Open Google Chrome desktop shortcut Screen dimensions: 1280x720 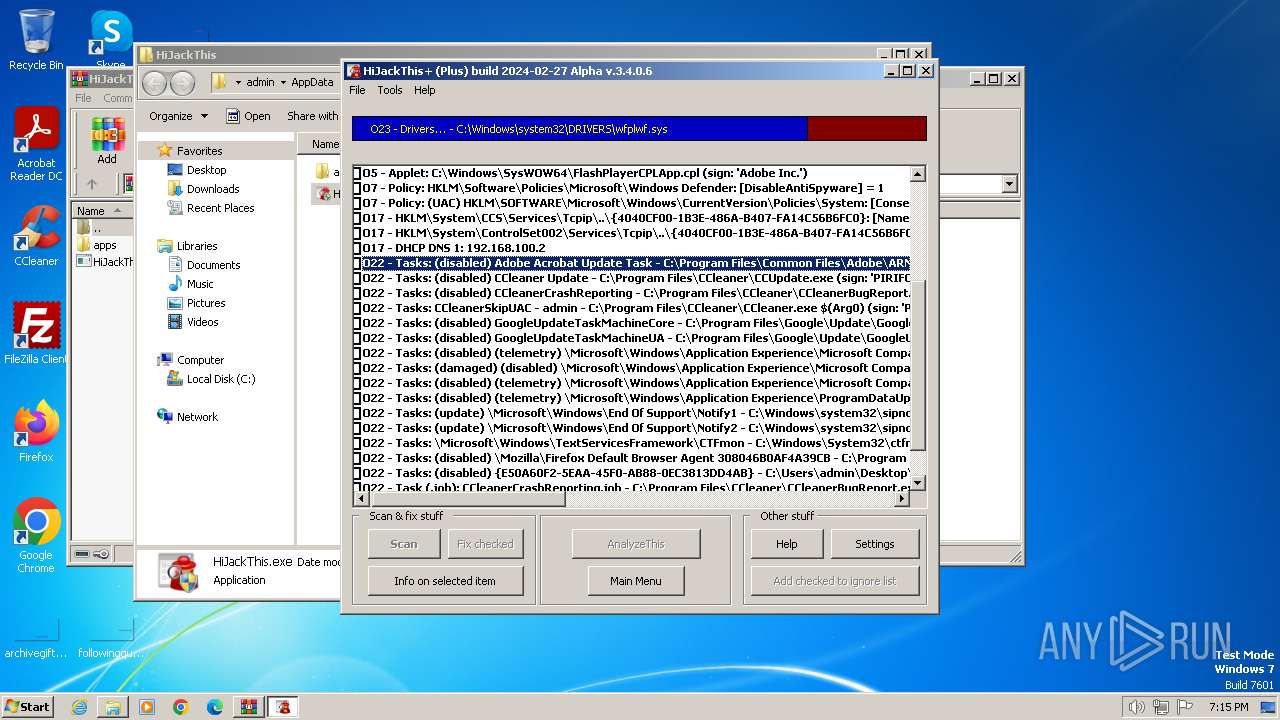pyautogui.click(x=36, y=536)
